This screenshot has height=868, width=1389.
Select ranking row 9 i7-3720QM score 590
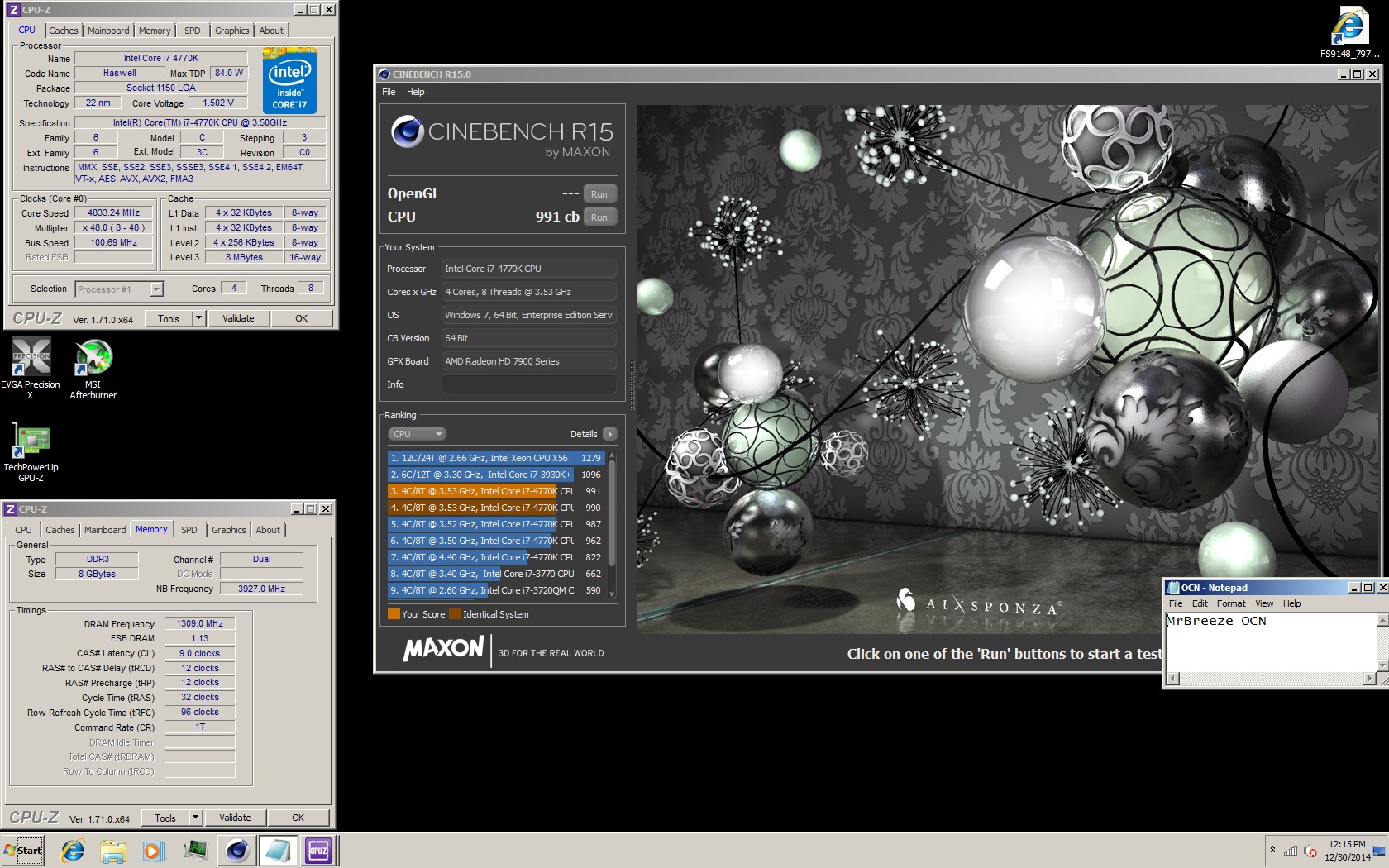pos(496,590)
